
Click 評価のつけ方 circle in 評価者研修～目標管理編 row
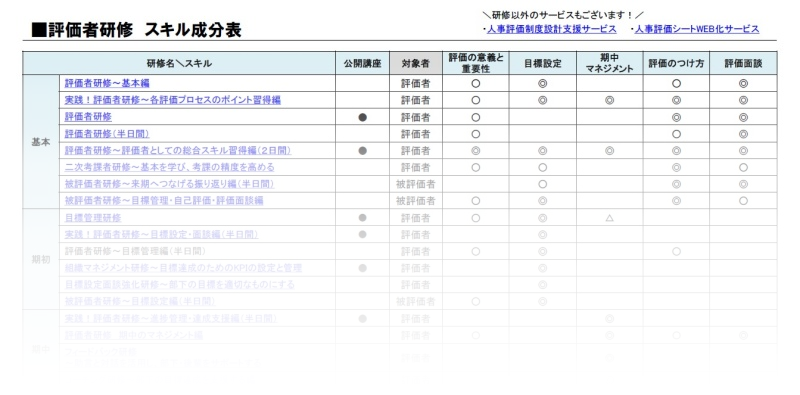676,252
